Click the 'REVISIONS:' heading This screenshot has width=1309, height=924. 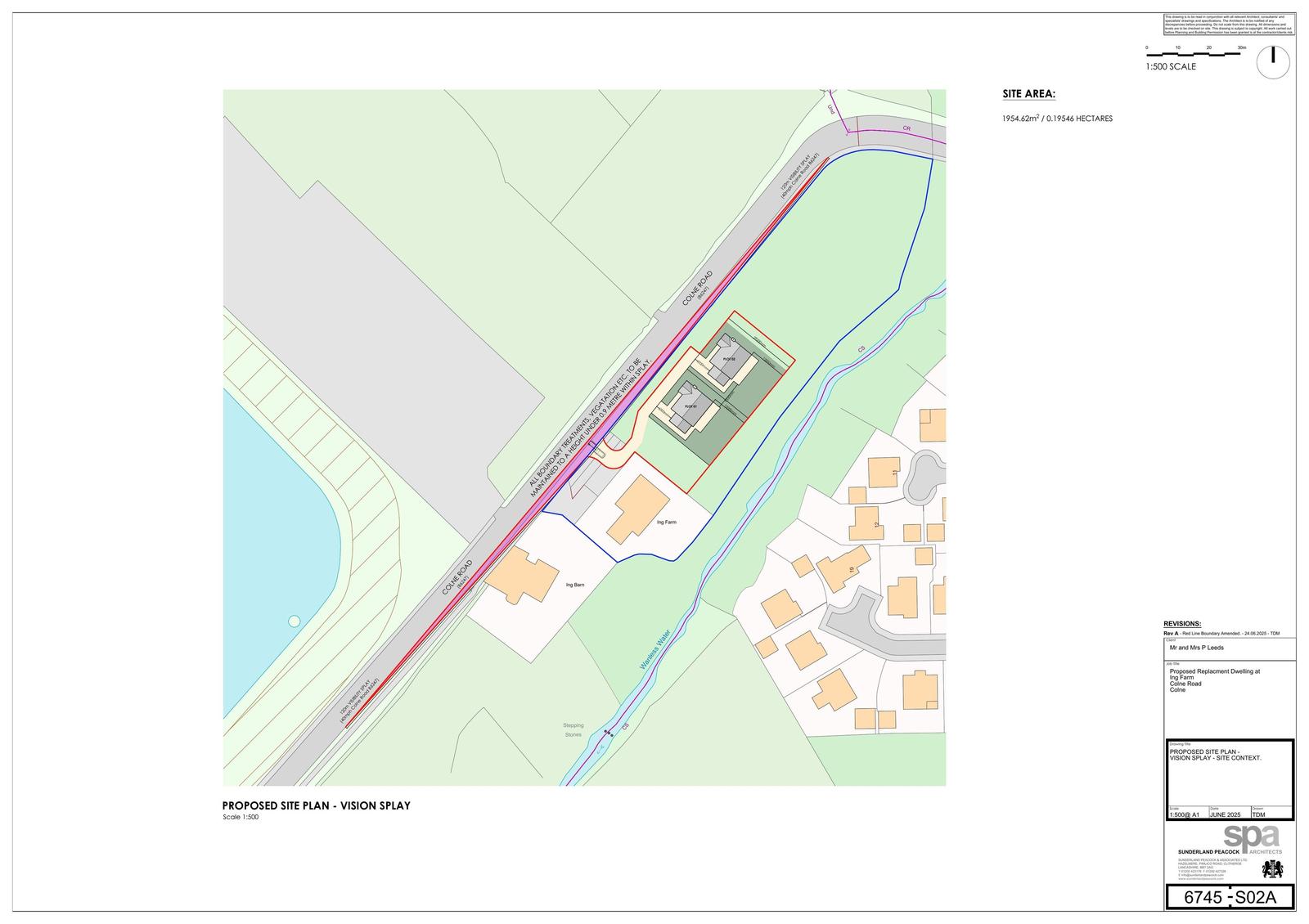pos(1181,623)
